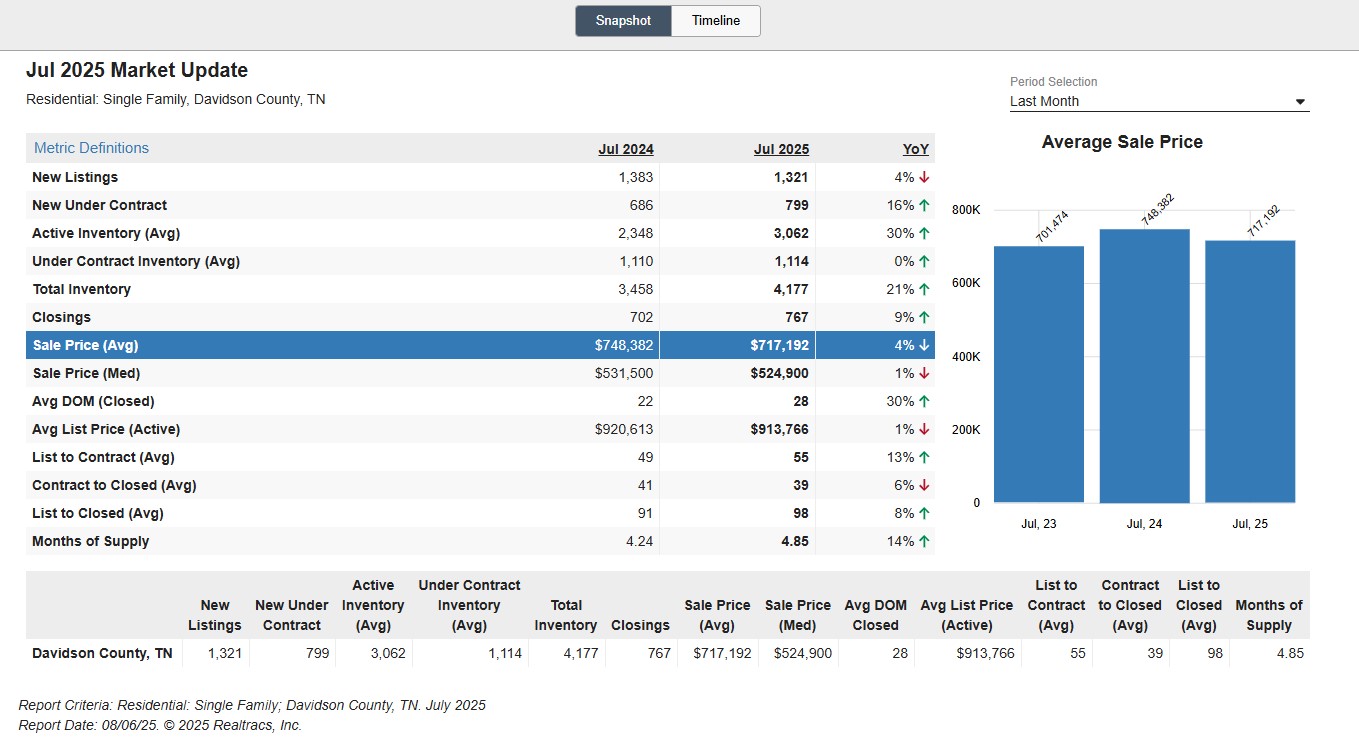1359x756 pixels.
Task: Open the Metric Definitions link
Action: pyautogui.click(x=91, y=148)
